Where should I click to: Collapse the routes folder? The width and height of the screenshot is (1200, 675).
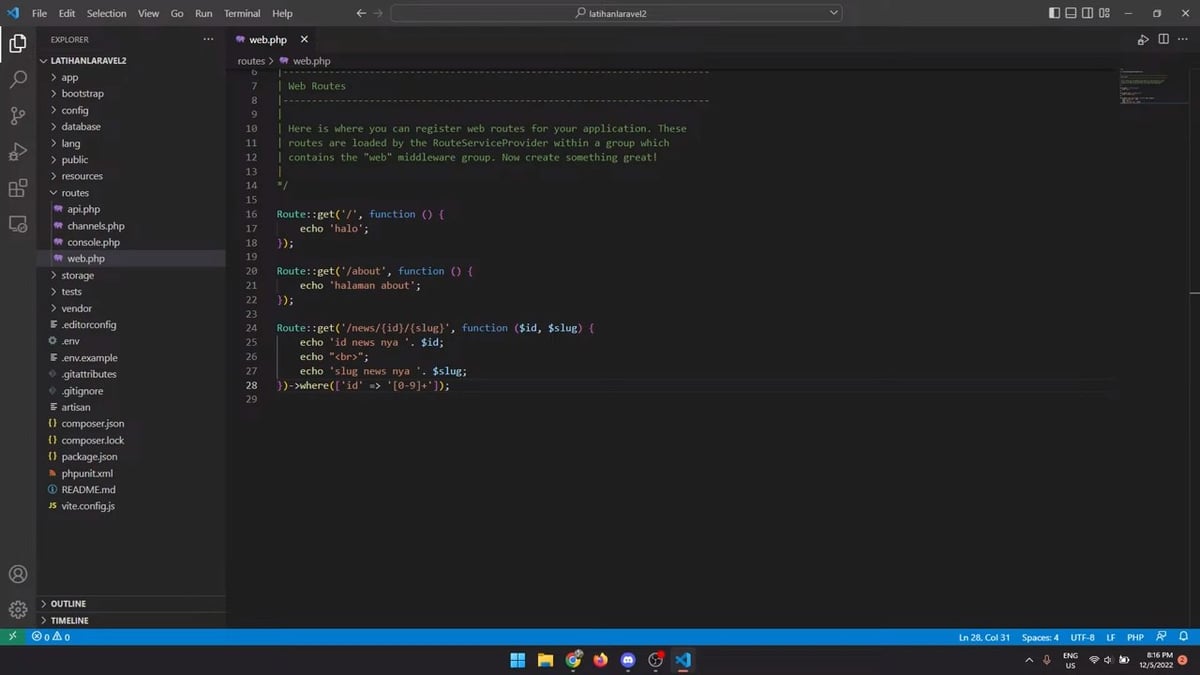pyautogui.click(x=75, y=193)
